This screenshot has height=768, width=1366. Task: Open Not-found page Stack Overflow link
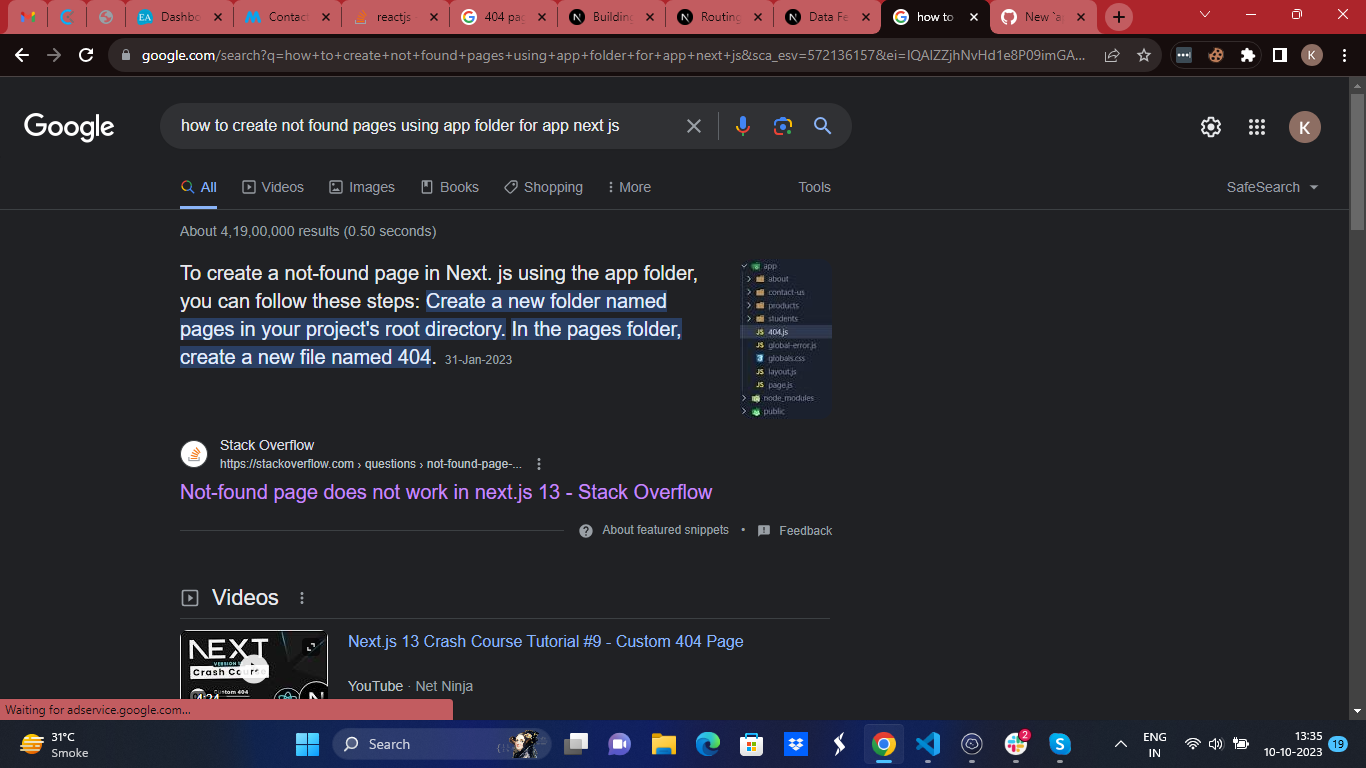[446, 492]
